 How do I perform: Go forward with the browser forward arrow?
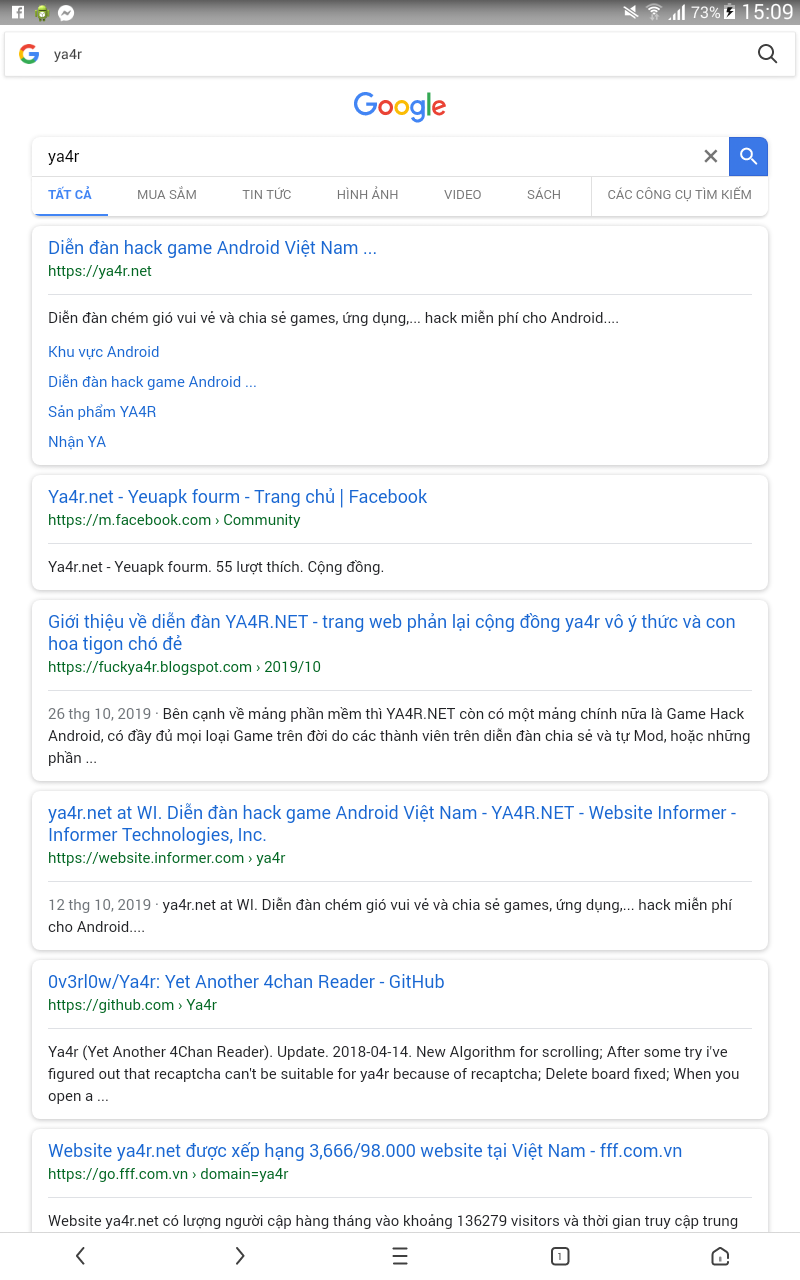240,1256
